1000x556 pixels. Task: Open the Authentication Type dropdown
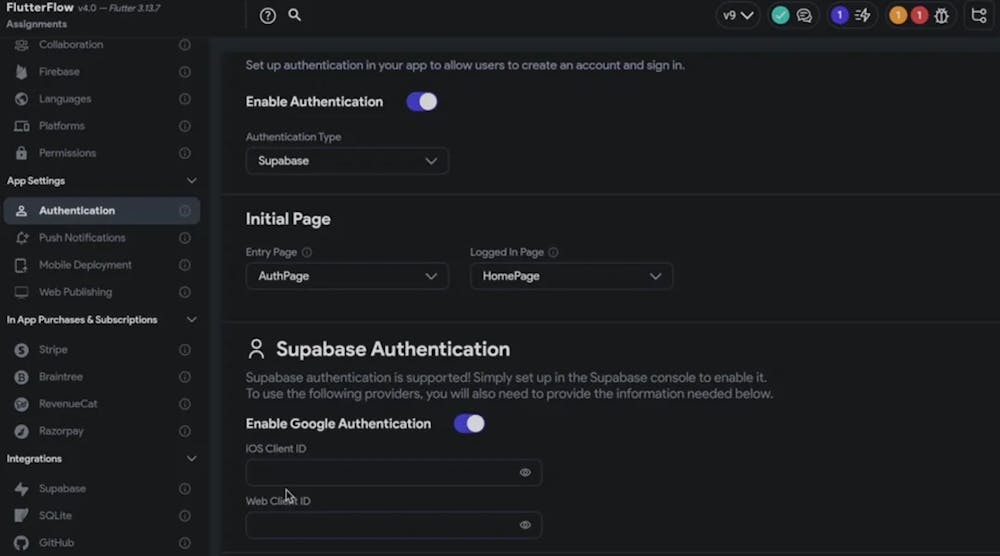[x=347, y=161]
